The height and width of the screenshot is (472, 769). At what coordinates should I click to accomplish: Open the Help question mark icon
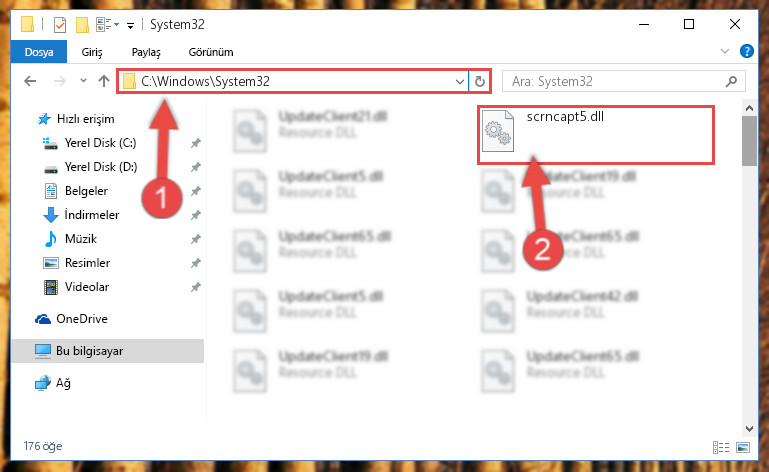coord(746,51)
